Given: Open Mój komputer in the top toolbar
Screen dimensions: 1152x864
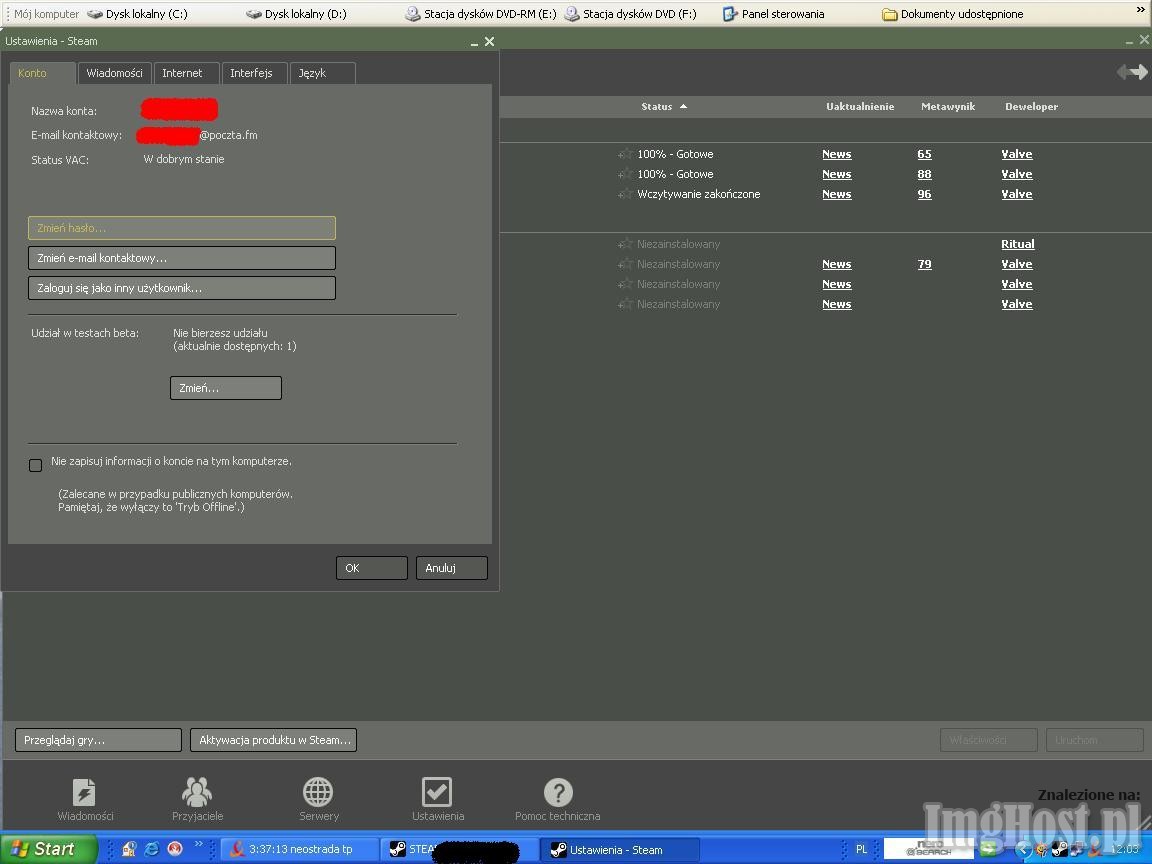Looking at the screenshot, I should (46, 14).
